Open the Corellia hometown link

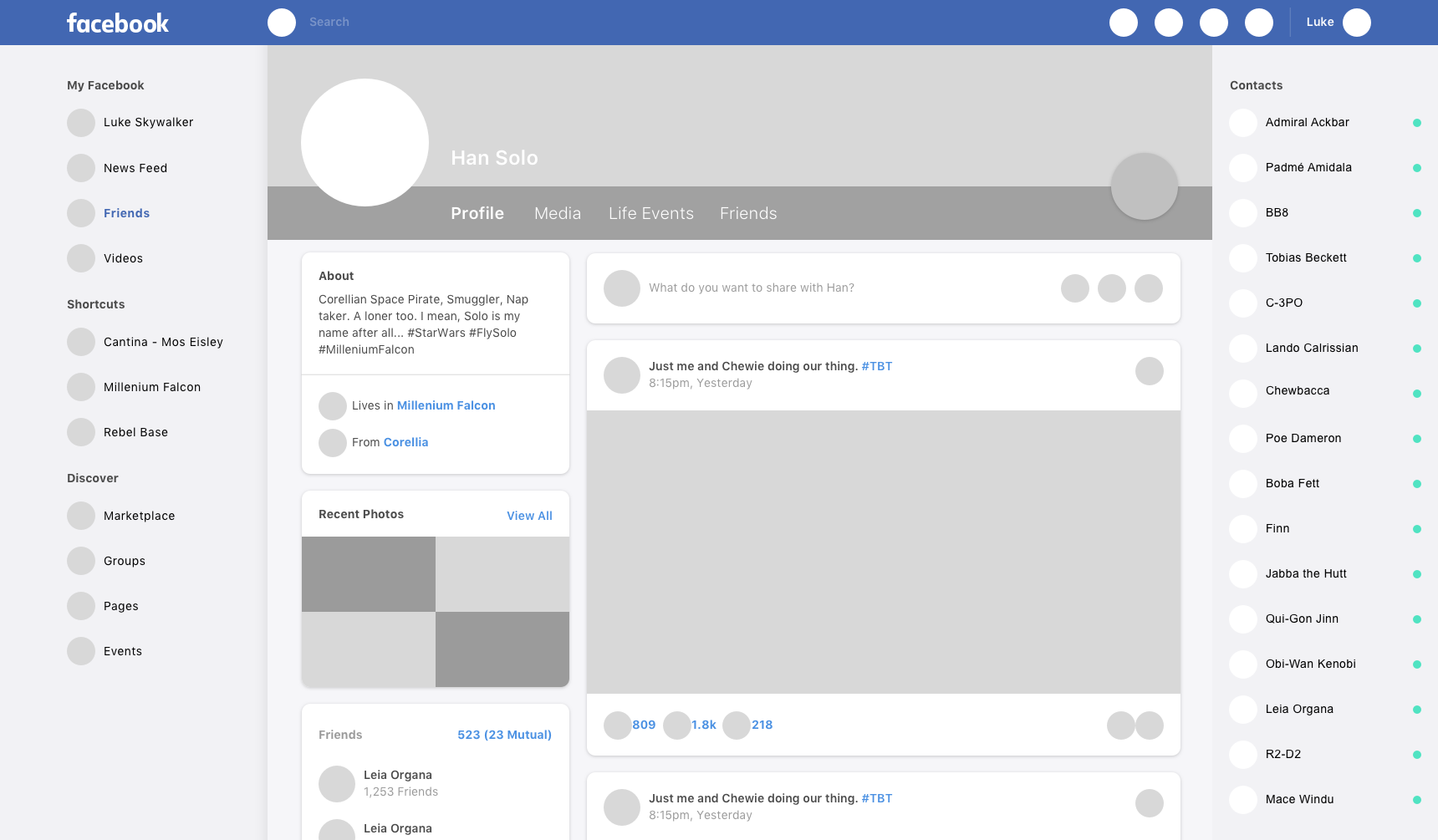pos(405,442)
